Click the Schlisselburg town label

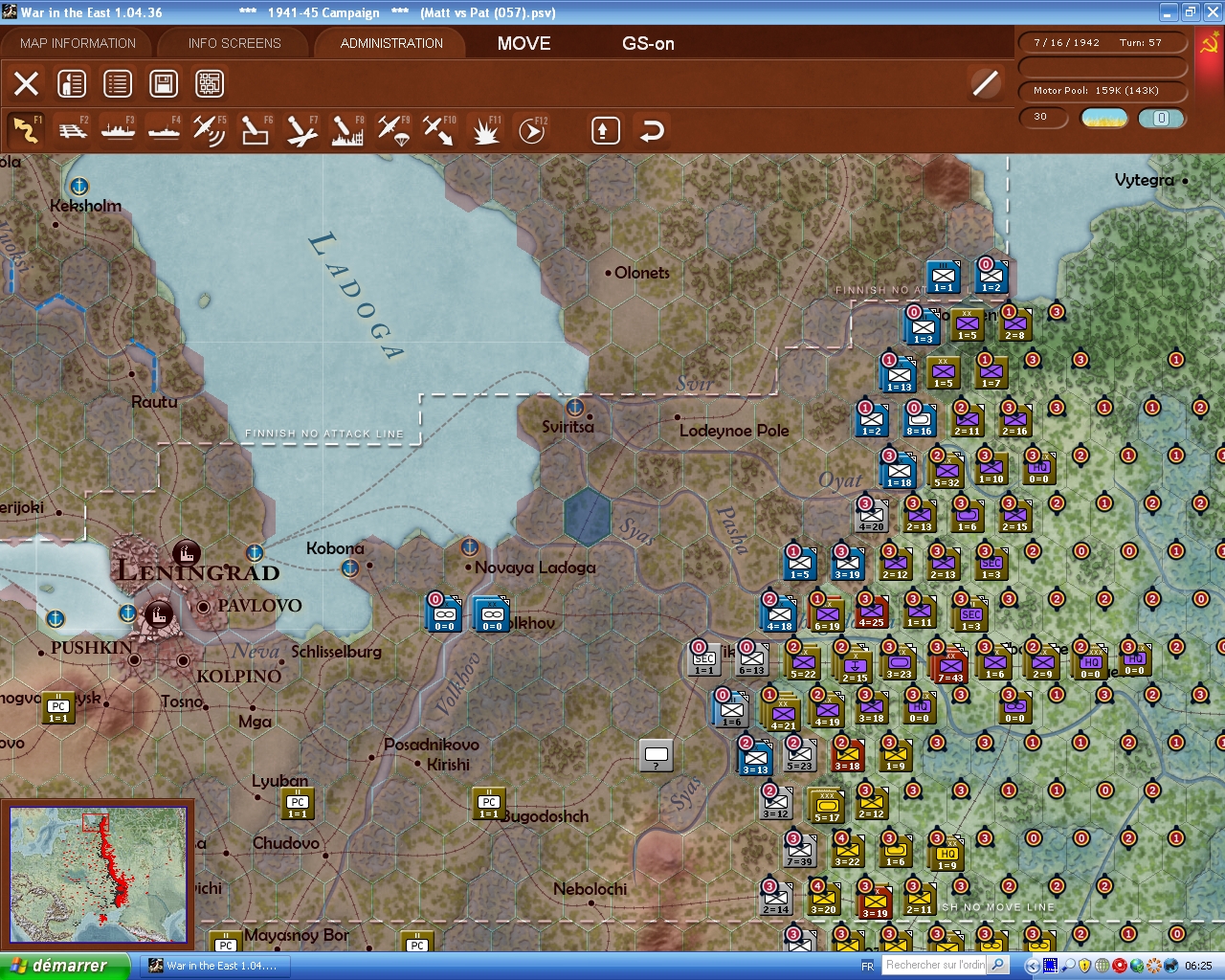(x=336, y=652)
